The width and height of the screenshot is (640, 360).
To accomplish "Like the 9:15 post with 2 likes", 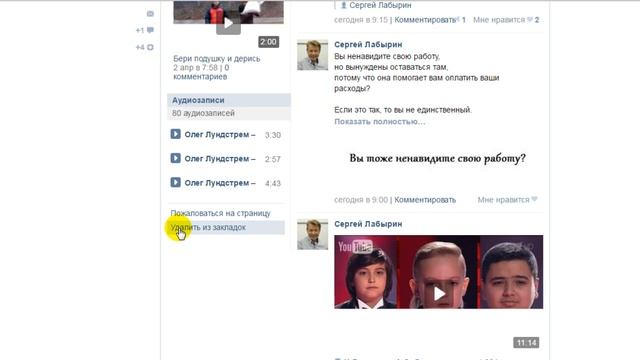I will pos(506,20).
